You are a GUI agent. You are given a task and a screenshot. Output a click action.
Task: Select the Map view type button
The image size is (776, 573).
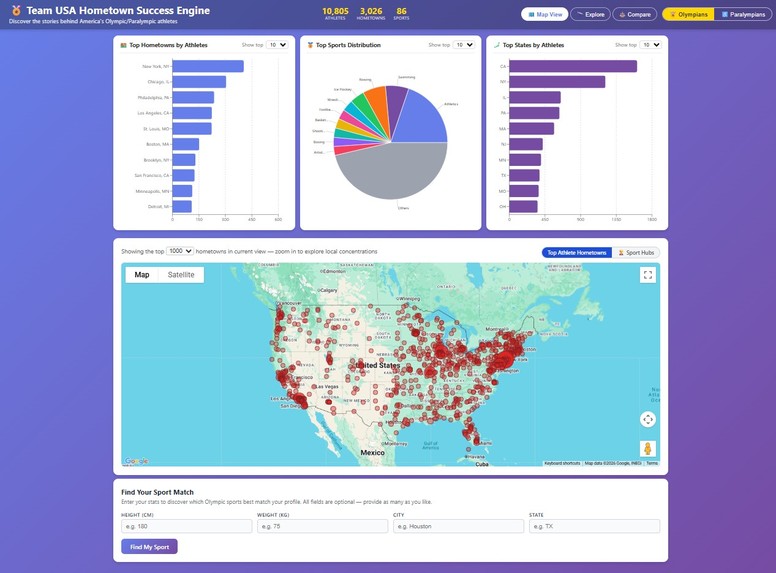tap(142, 275)
